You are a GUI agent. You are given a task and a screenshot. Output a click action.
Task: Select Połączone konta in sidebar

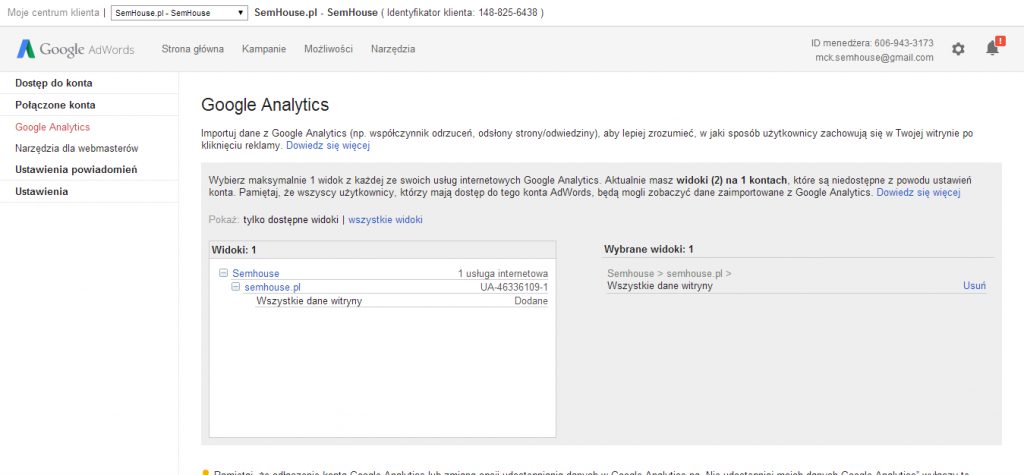[55, 105]
